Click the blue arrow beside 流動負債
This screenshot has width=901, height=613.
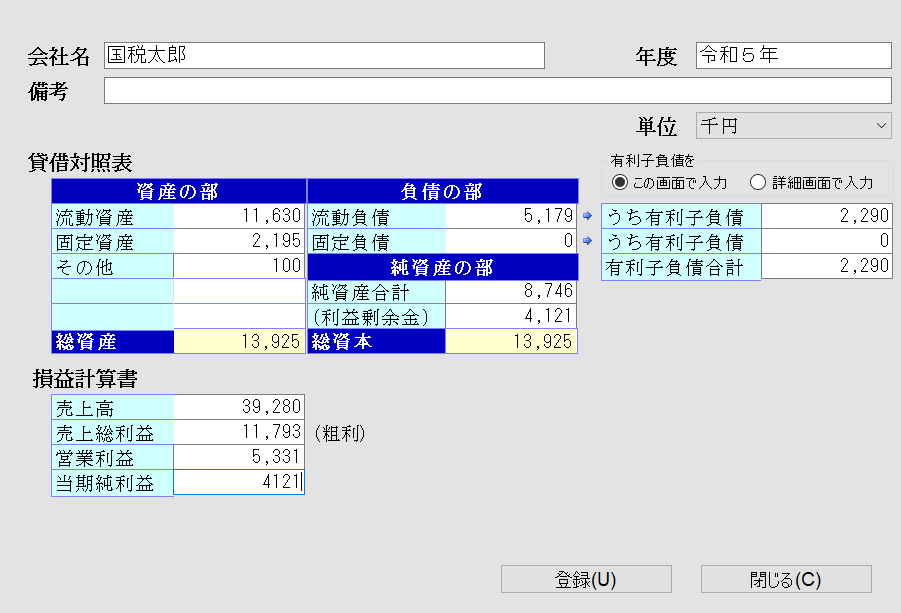click(586, 215)
